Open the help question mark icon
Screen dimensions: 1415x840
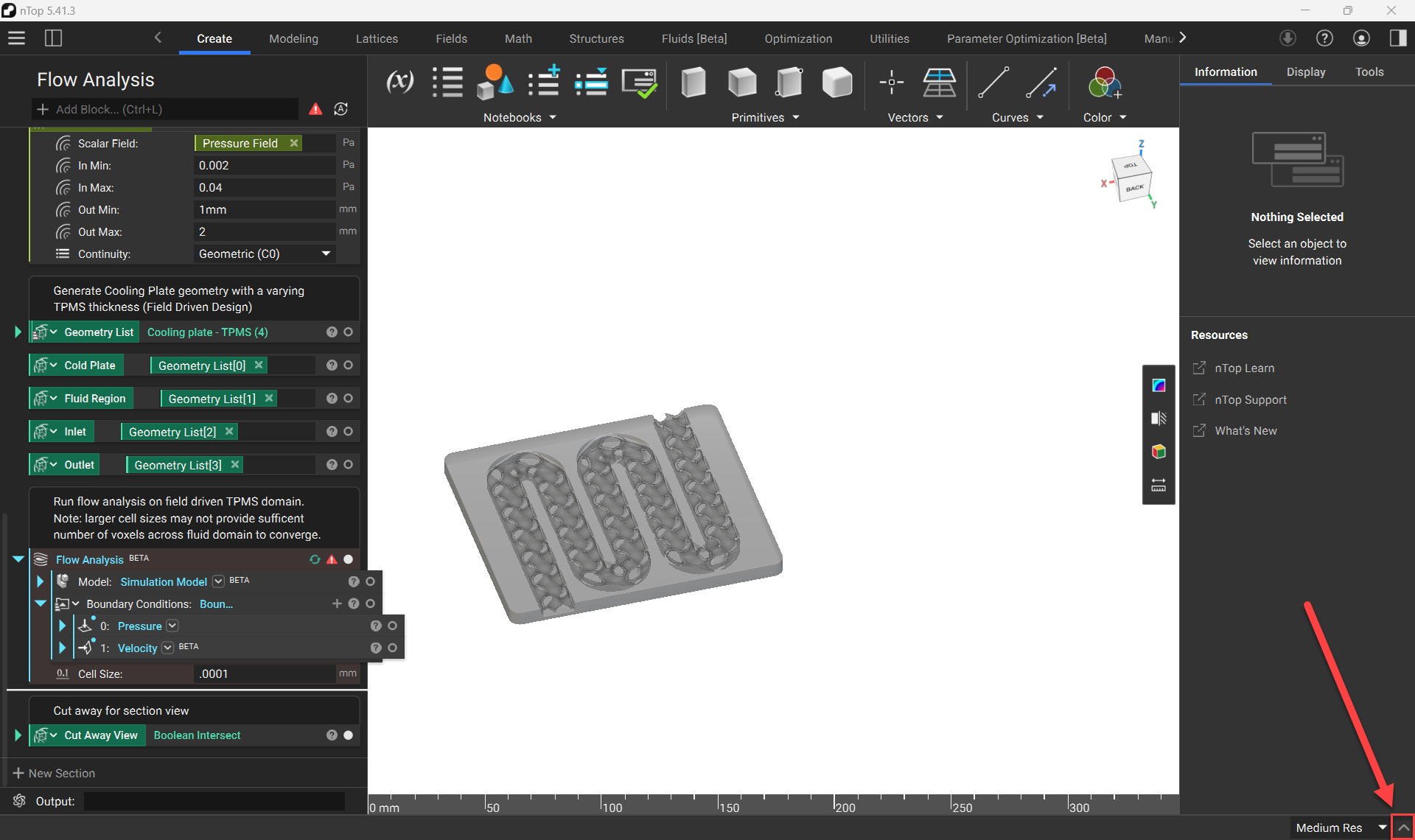click(1324, 38)
